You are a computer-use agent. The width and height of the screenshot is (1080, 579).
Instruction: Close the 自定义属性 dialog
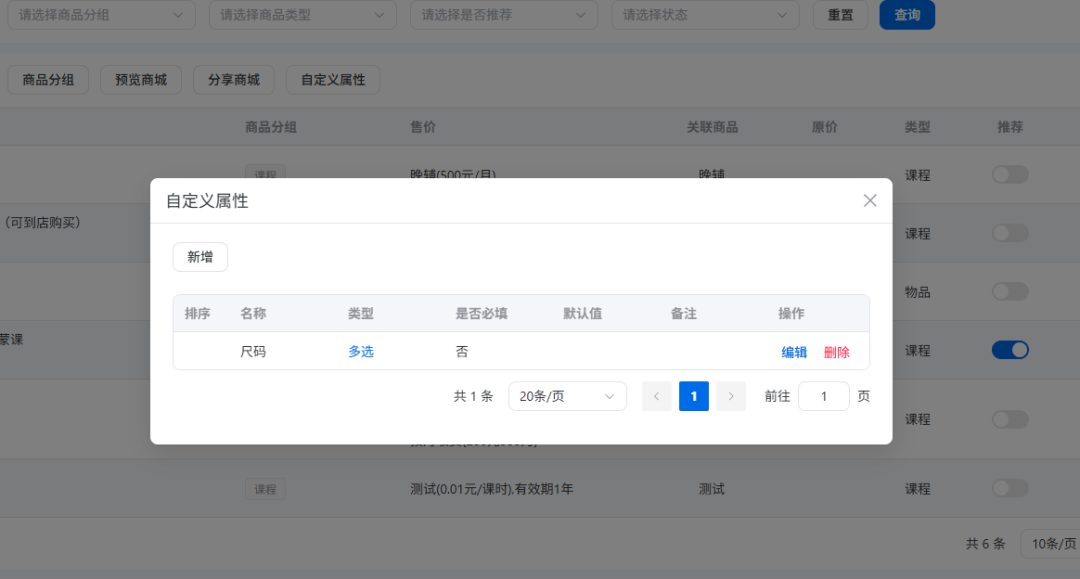point(870,200)
